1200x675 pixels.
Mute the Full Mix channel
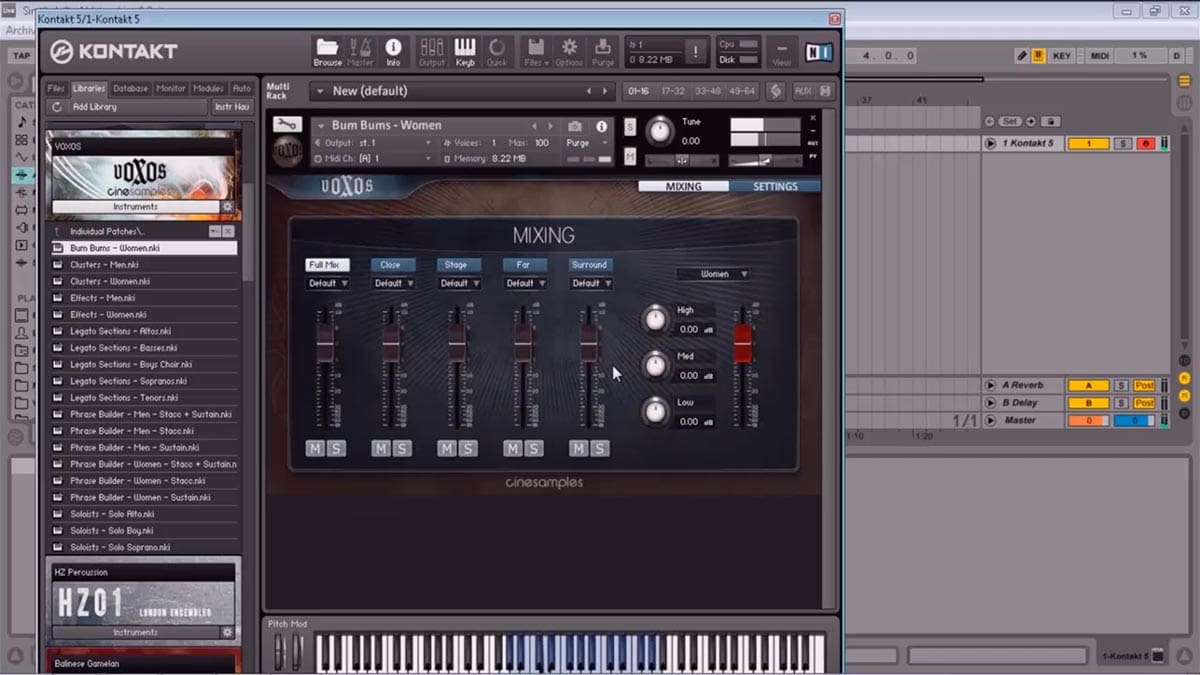[315, 448]
